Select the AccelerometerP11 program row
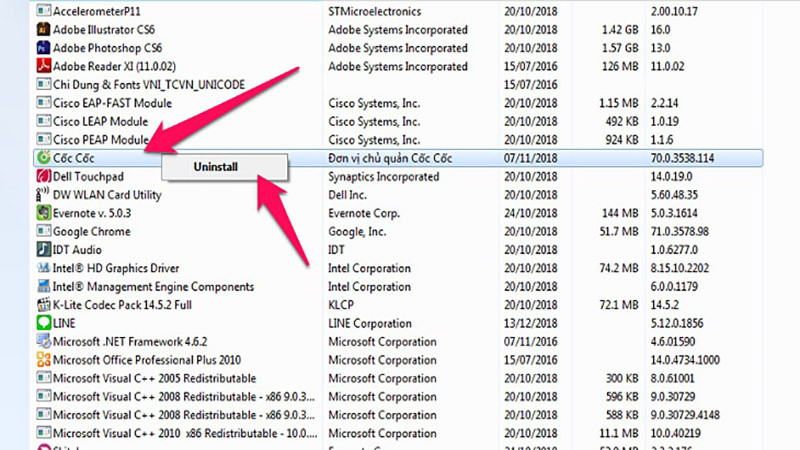The height and width of the screenshot is (450, 800). [398, 11]
